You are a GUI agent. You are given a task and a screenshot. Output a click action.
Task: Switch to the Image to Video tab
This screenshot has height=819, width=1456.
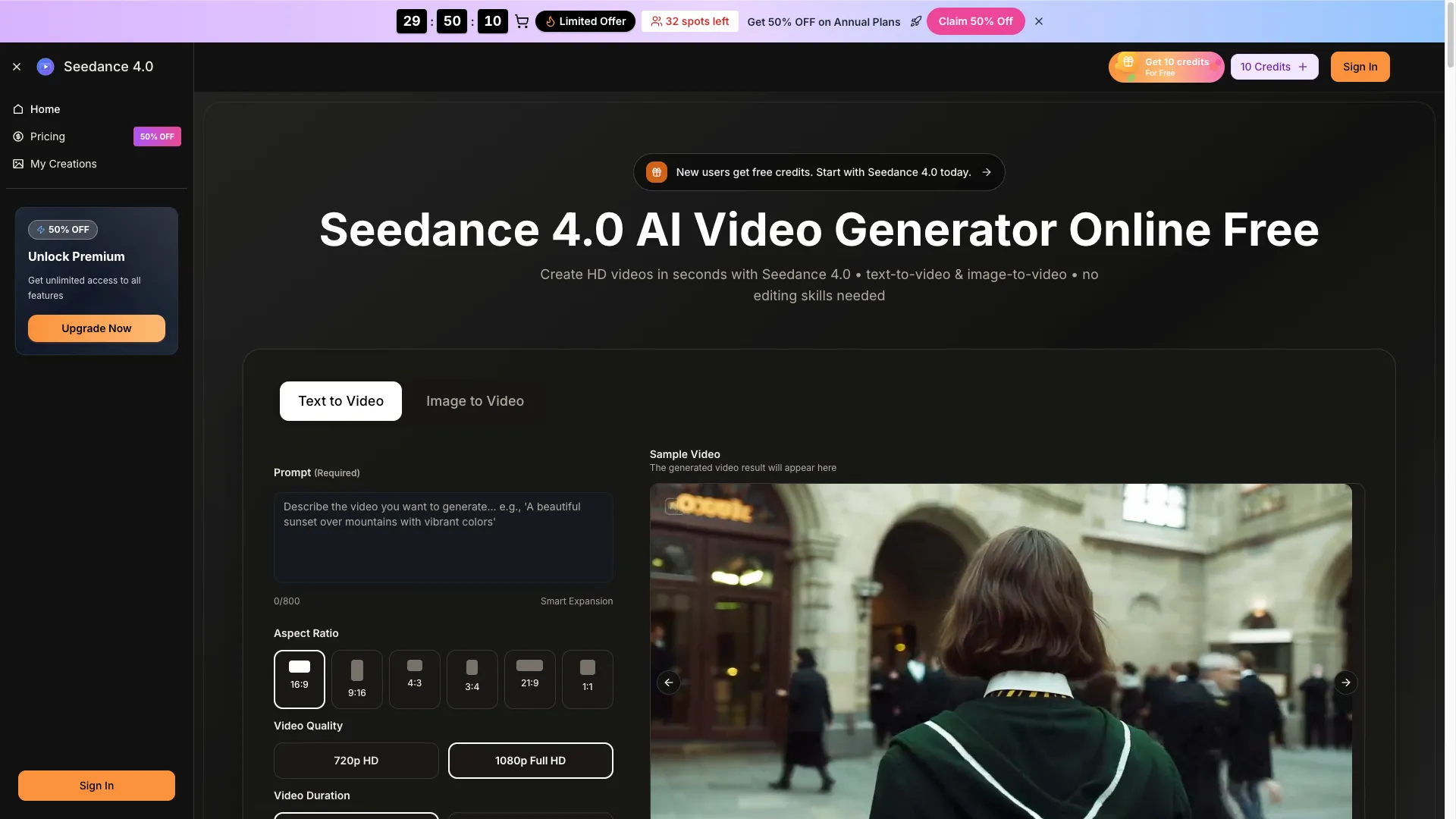click(x=475, y=400)
